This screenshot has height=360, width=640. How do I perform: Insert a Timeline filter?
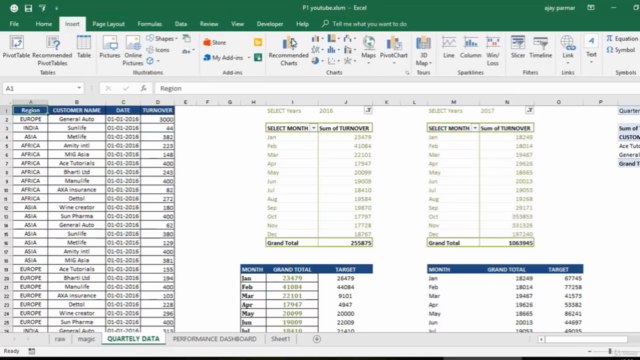[540, 47]
